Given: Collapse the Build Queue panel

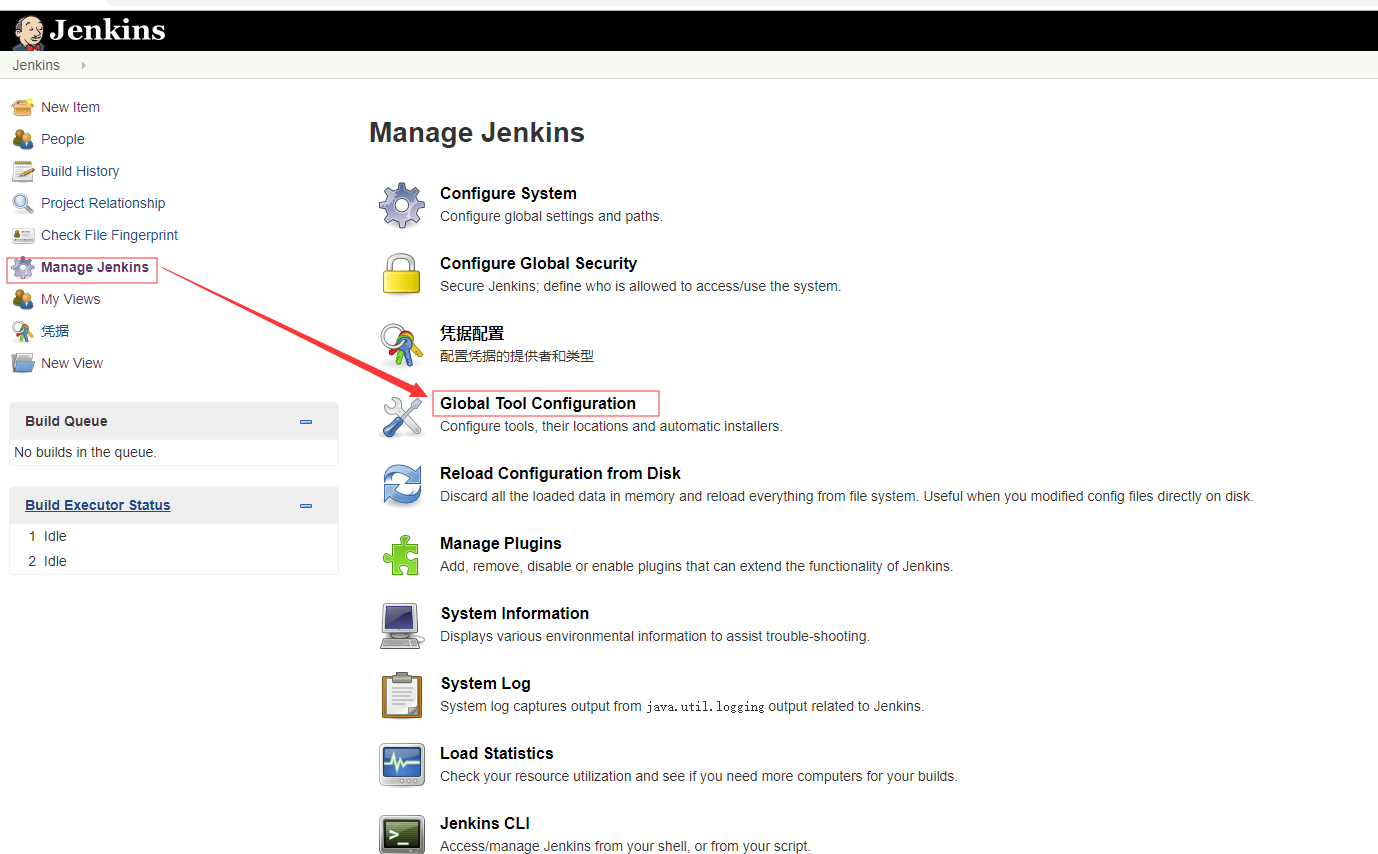Looking at the screenshot, I should (x=306, y=422).
